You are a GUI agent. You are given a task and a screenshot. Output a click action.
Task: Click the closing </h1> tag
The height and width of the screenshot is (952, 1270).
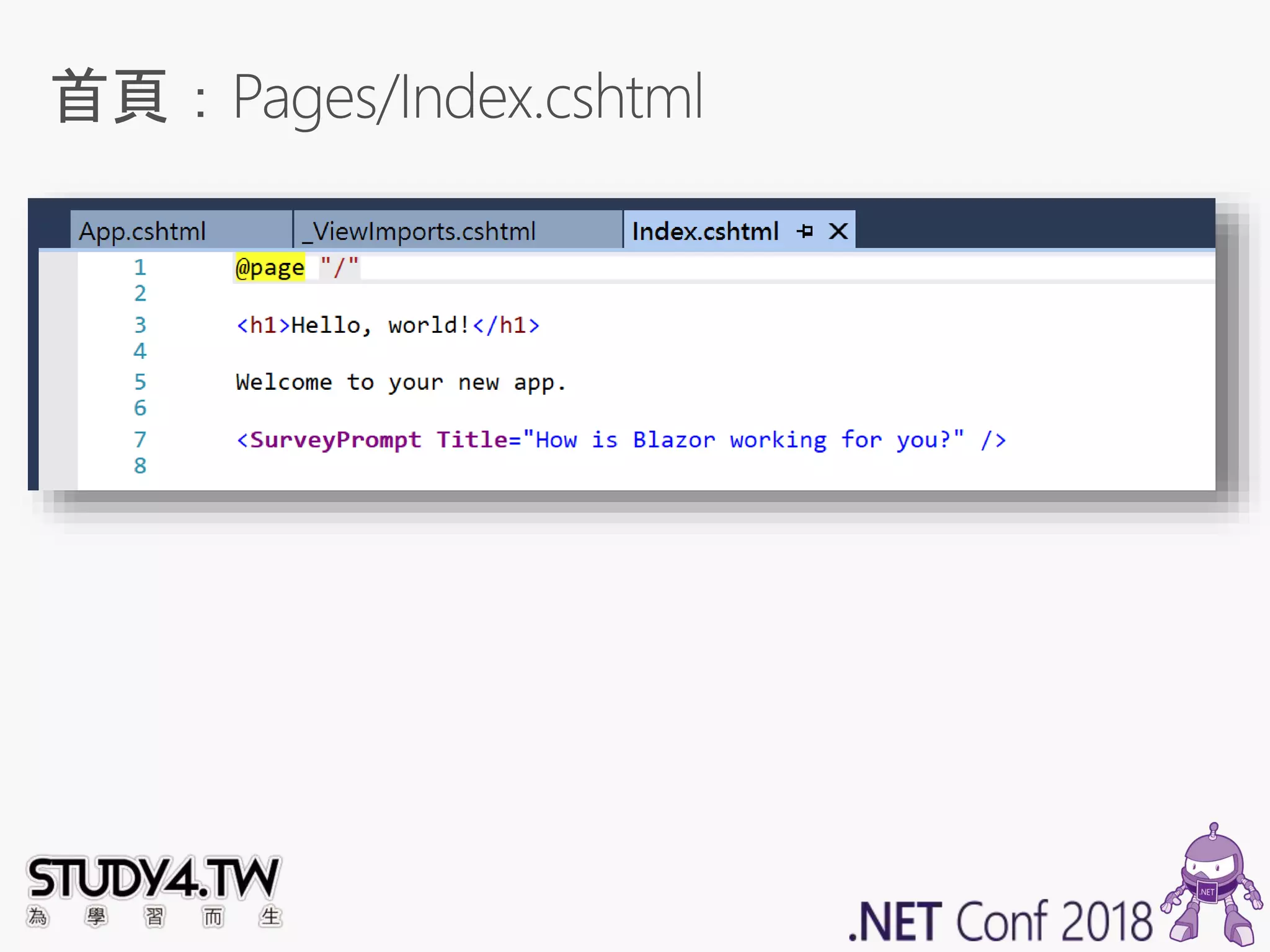coord(506,325)
